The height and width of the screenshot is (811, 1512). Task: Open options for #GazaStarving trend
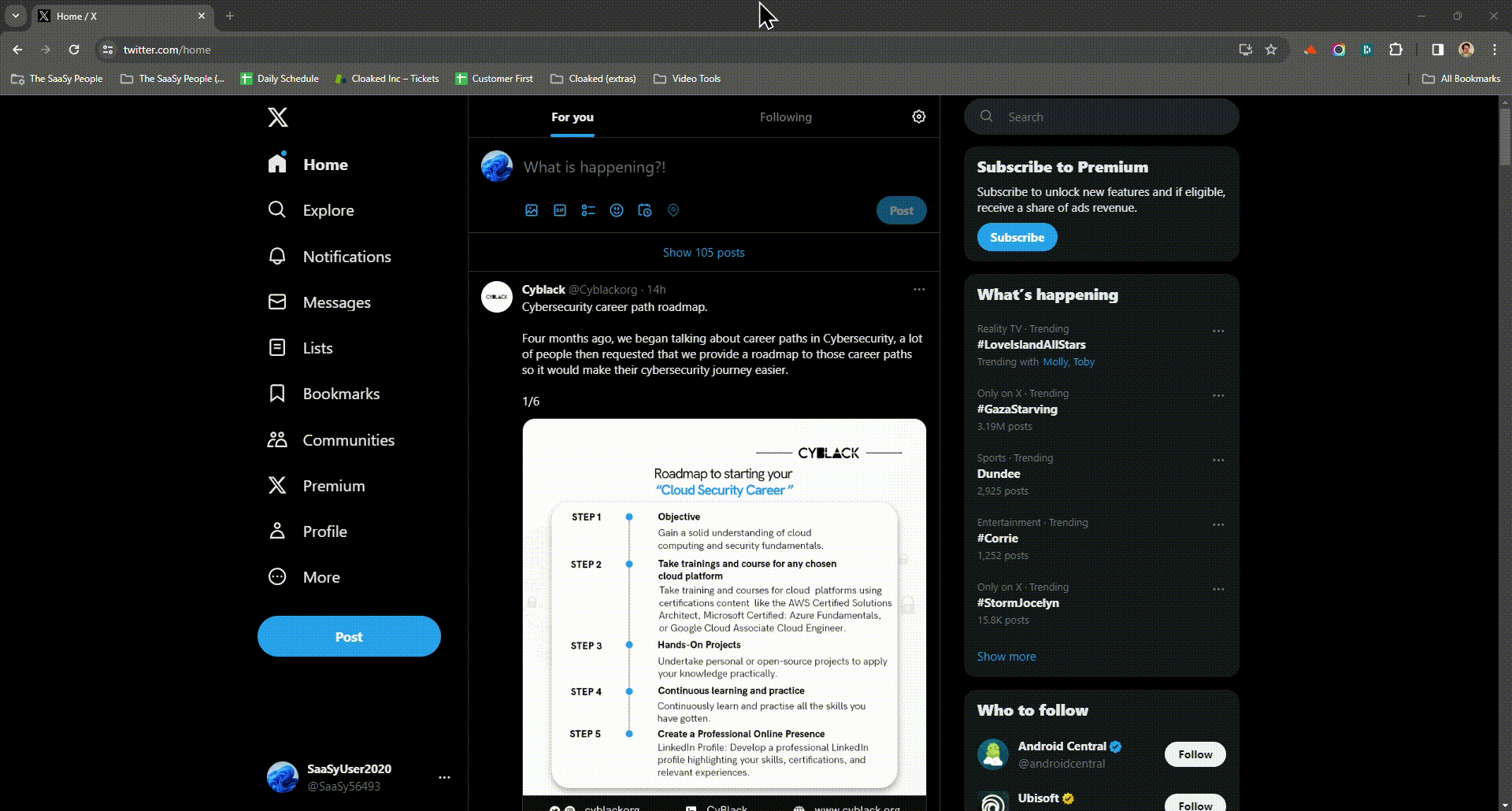coord(1218,395)
